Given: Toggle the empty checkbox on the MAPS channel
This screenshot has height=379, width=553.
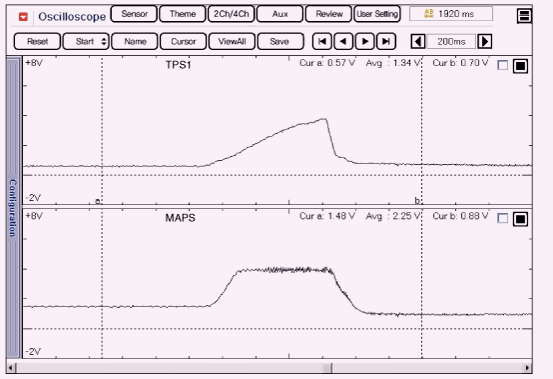Looking at the screenshot, I should click(x=503, y=219).
